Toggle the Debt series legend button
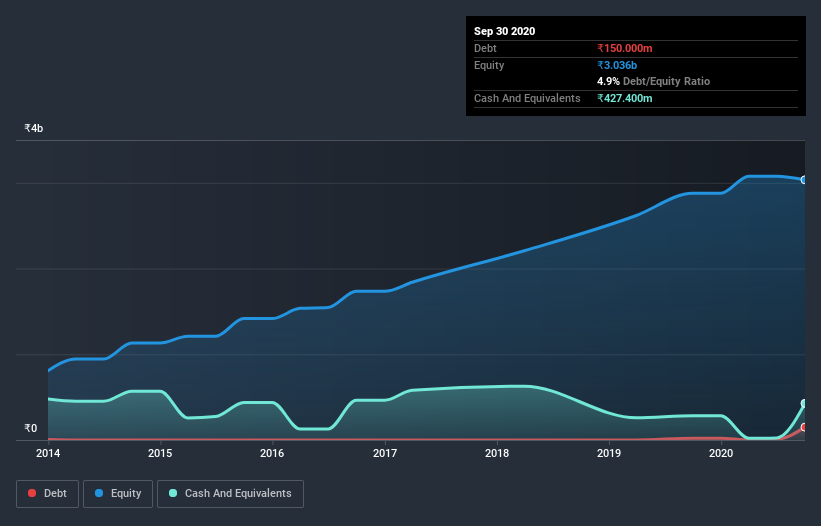 point(48,494)
